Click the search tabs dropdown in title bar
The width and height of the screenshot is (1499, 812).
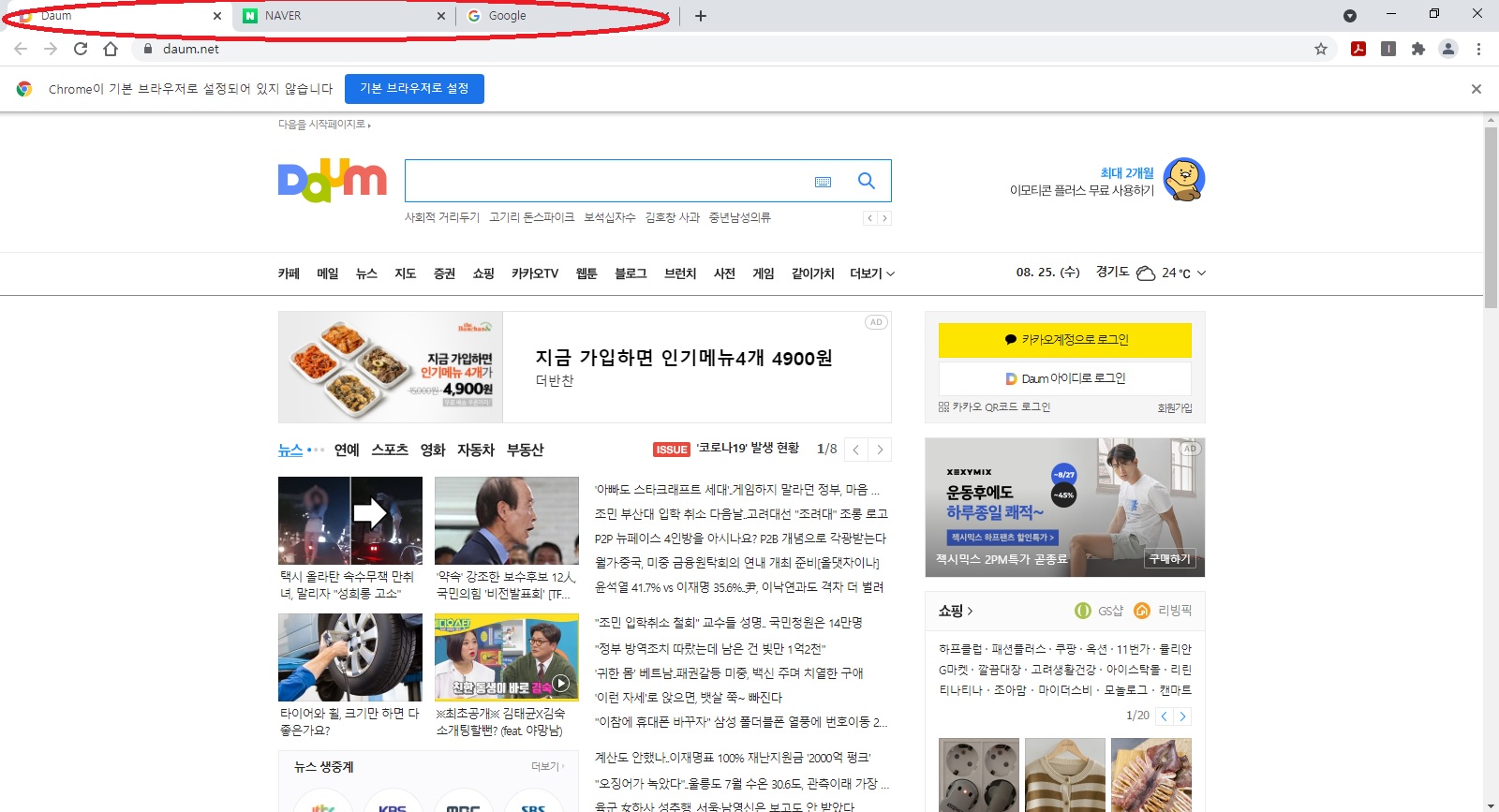point(1350,16)
